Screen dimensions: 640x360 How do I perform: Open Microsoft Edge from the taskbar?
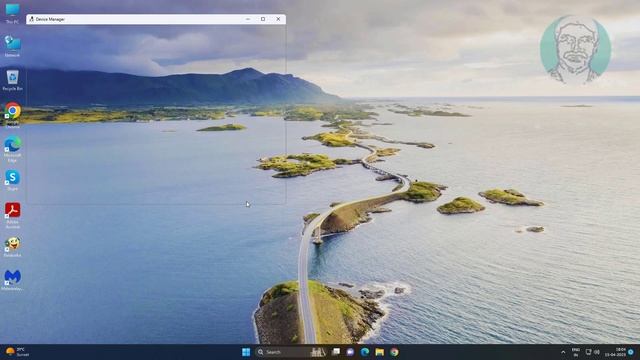point(365,352)
